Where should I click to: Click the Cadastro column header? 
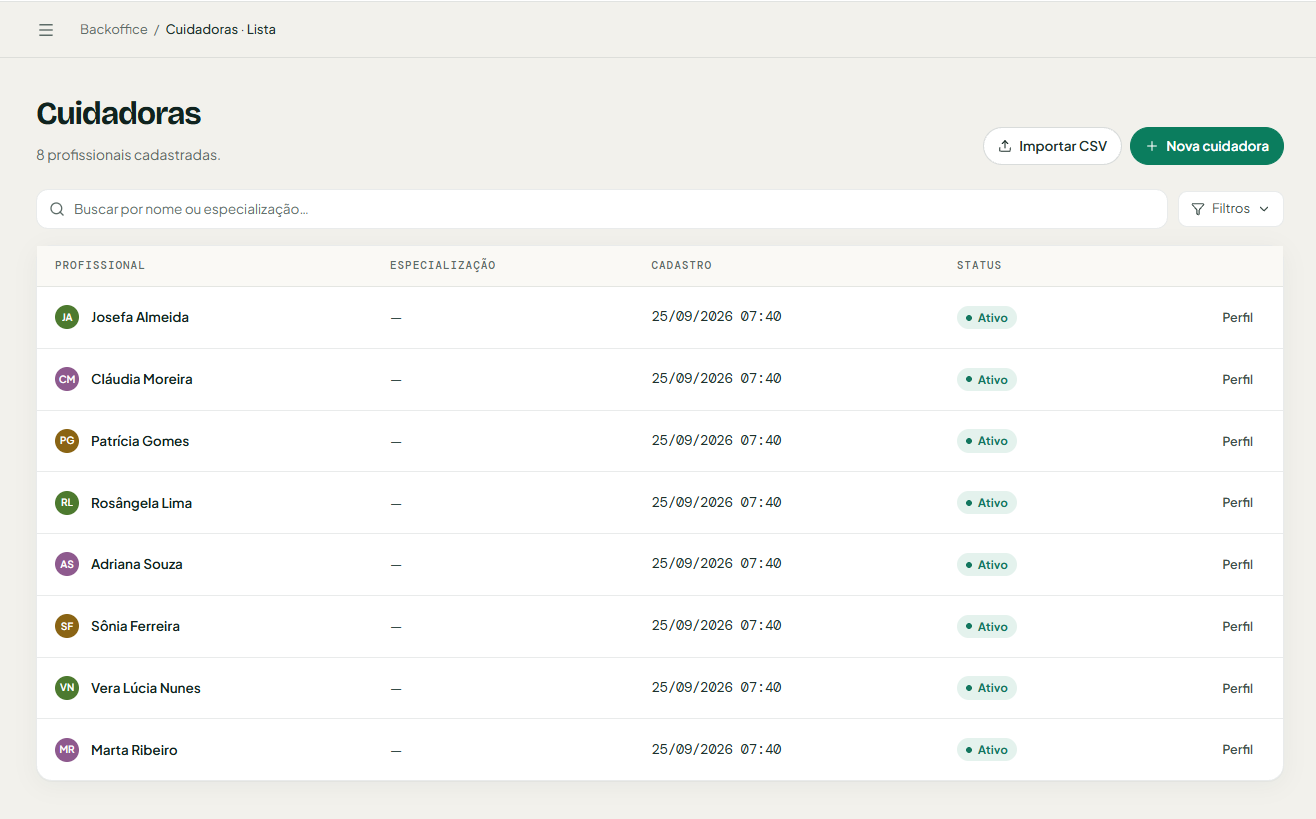681,266
